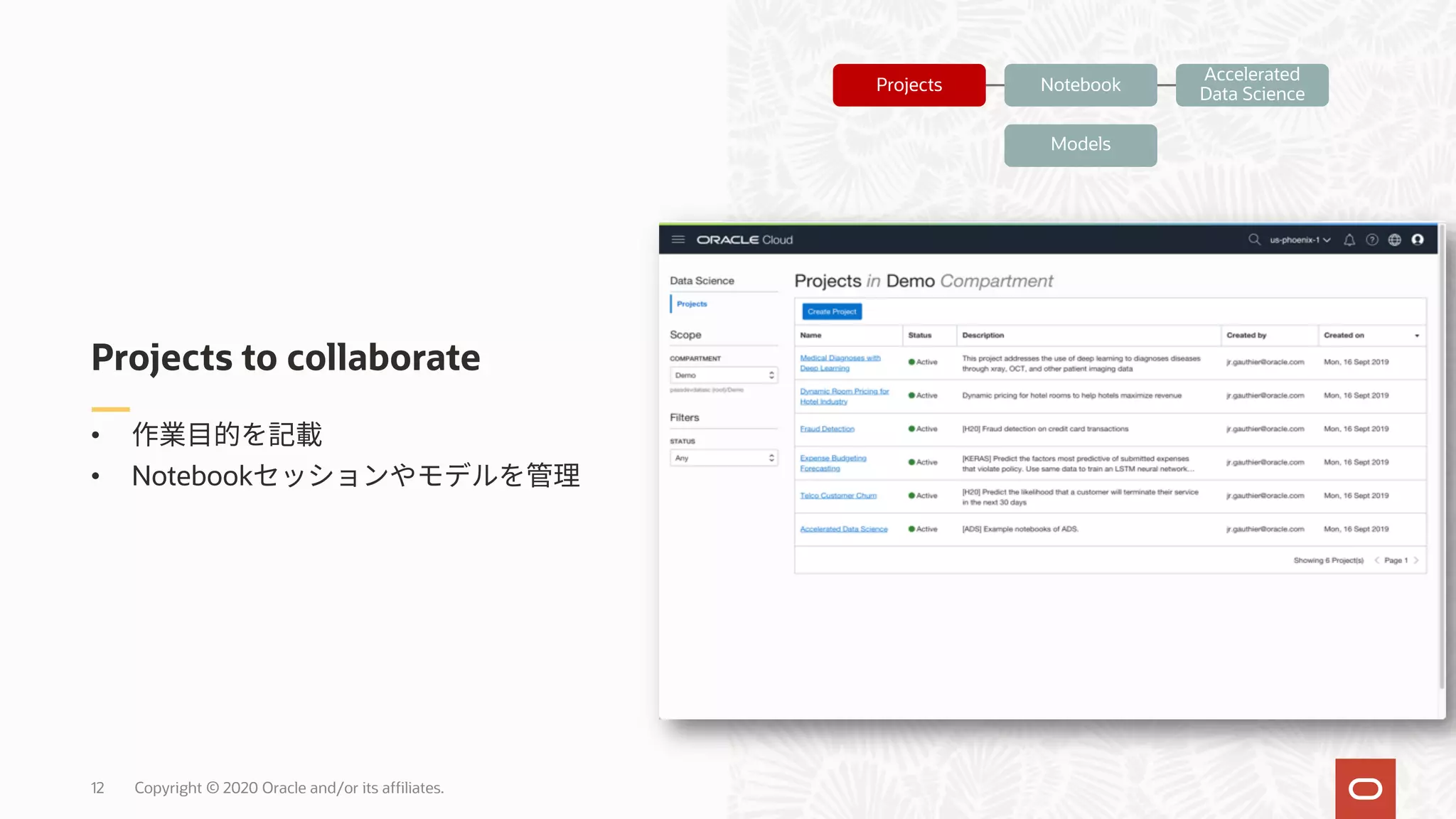The width and height of the screenshot is (1456, 819).
Task: Select the red Projects box in diagram
Action: pyautogui.click(x=909, y=85)
